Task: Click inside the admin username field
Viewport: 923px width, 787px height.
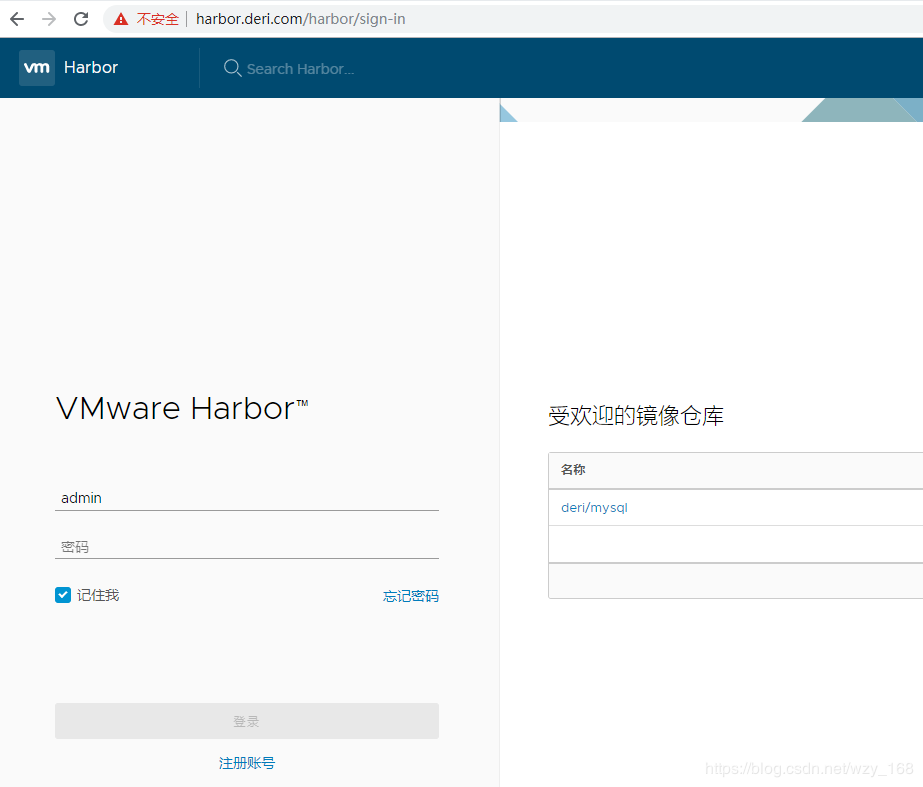Action: (246, 497)
